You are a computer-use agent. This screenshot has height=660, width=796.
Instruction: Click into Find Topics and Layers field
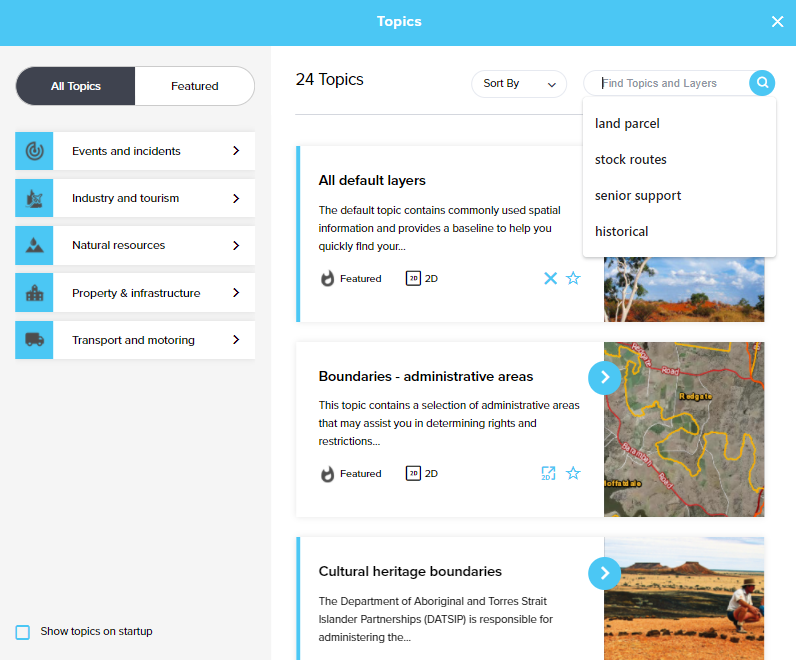pos(667,83)
